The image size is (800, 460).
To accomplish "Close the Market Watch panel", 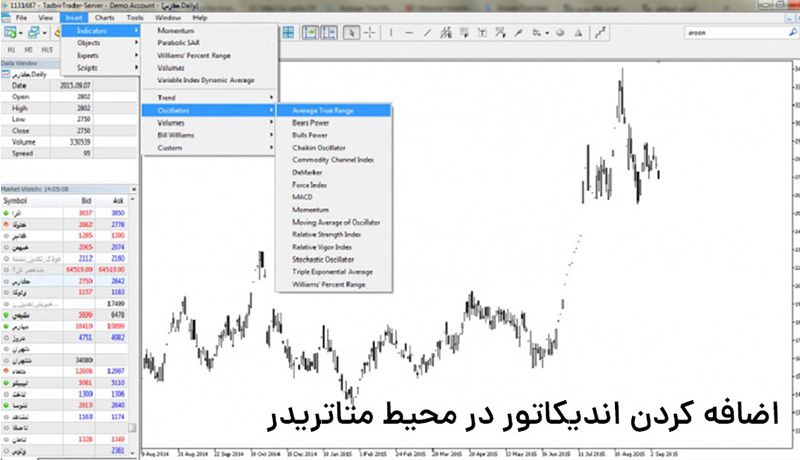I will pyautogui.click(x=134, y=189).
